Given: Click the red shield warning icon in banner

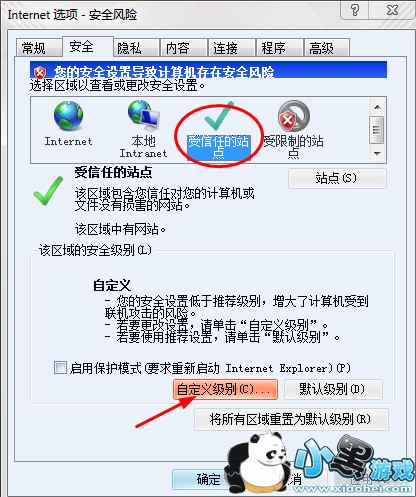Looking at the screenshot, I should coord(40,72).
